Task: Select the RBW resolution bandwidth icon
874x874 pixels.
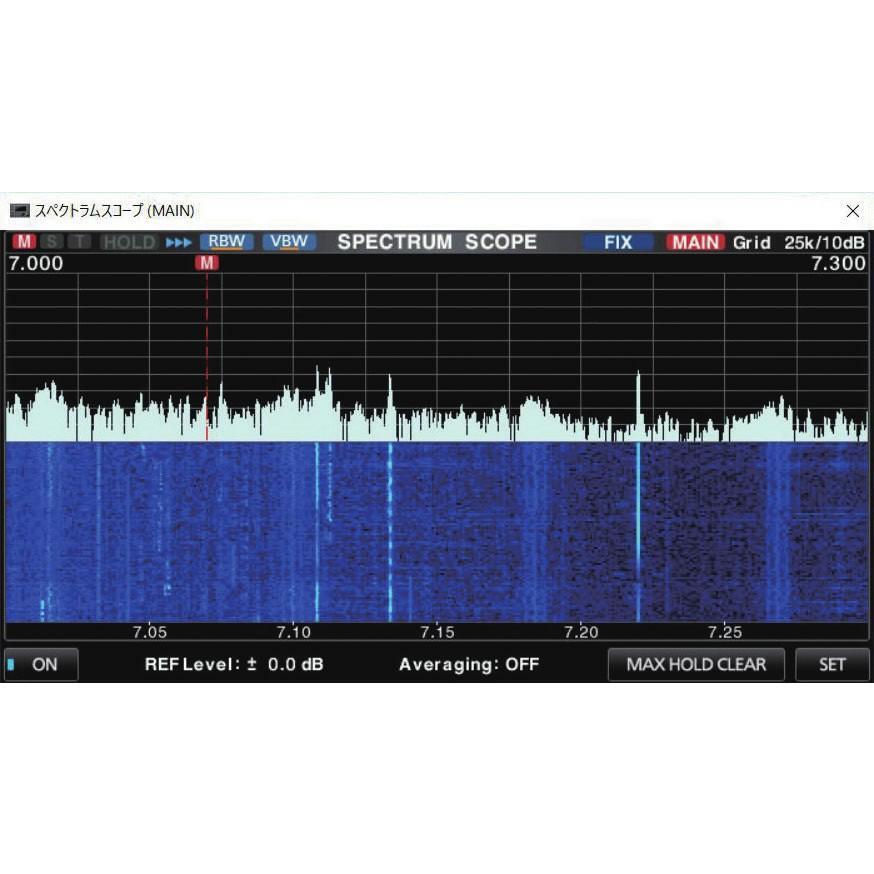Action: pos(226,241)
